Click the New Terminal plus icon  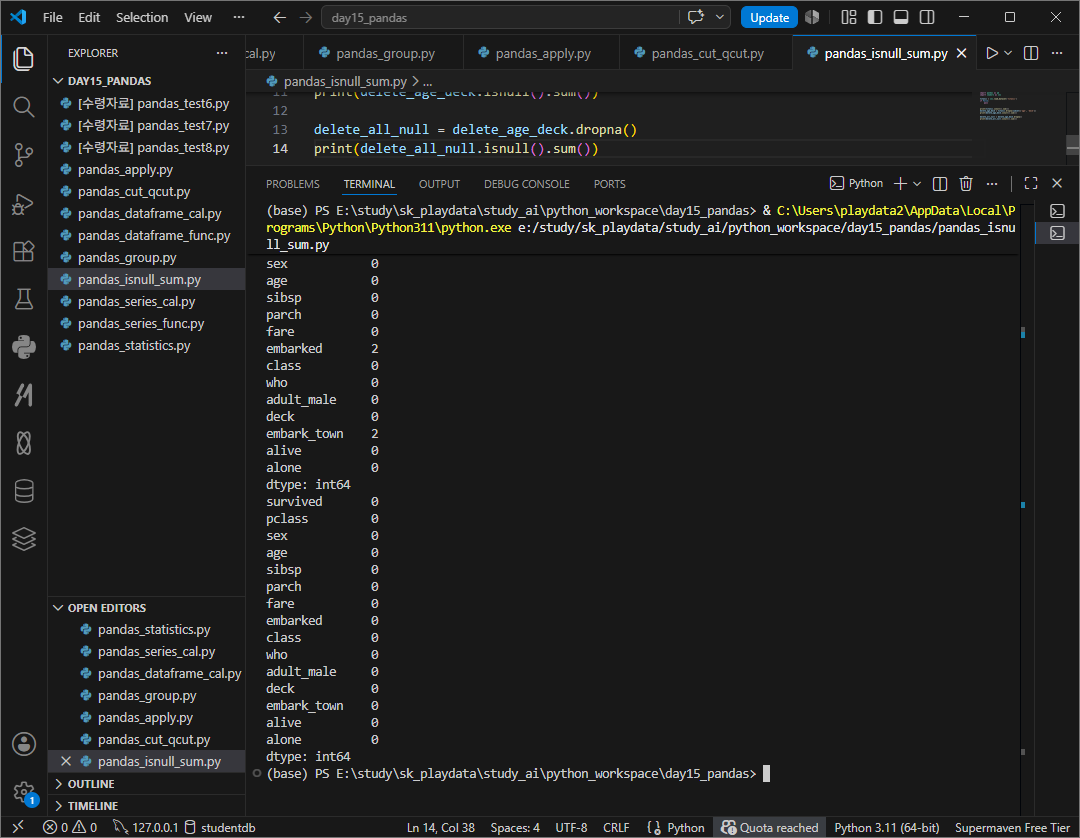pyautogui.click(x=900, y=183)
